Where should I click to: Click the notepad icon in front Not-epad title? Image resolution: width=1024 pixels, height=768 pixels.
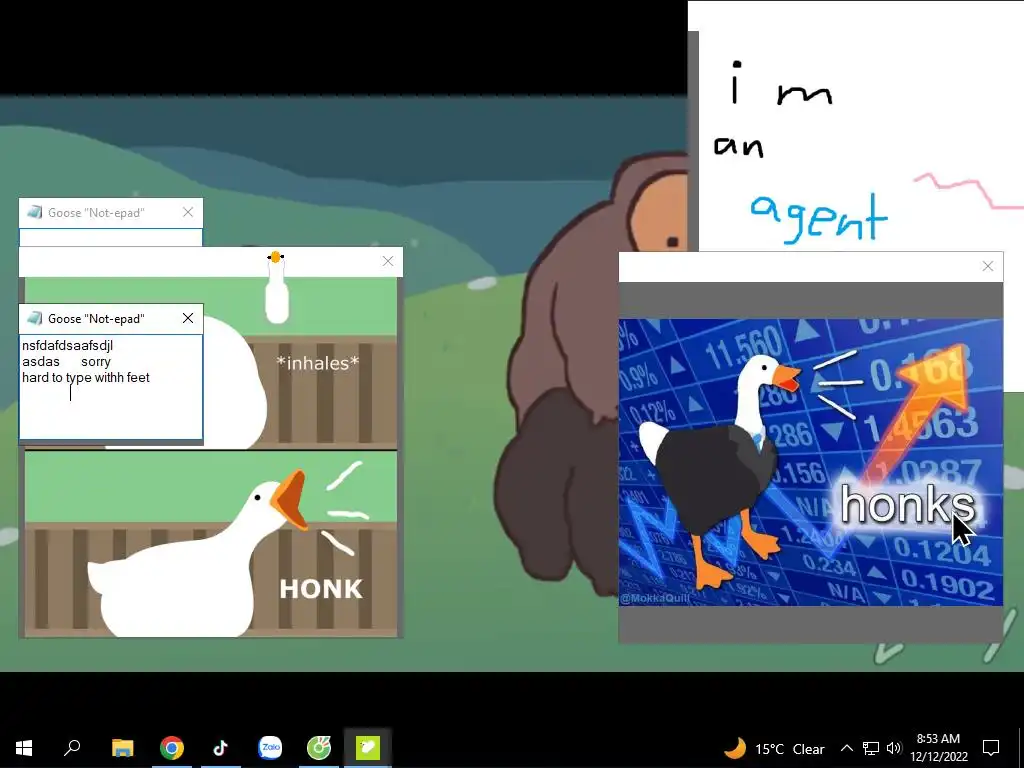point(35,318)
